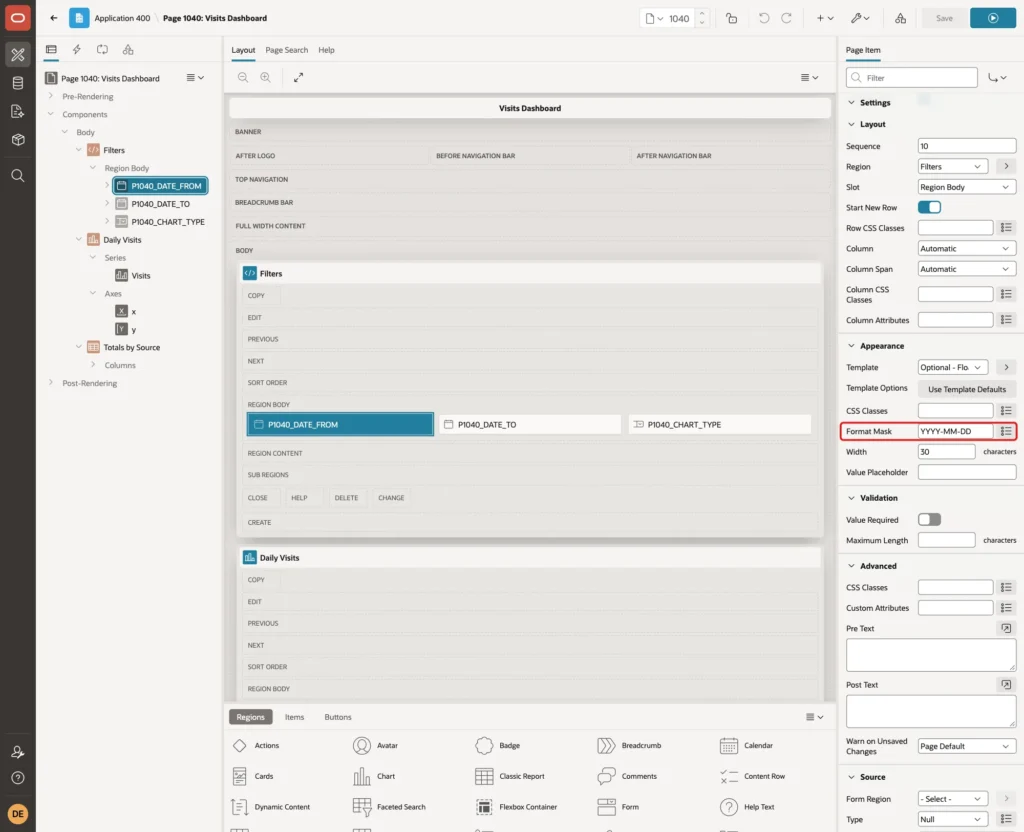This screenshot has width=1024, height=832.
Task: Open the search magnifier in the left sidebar
Action: [18, 175]
